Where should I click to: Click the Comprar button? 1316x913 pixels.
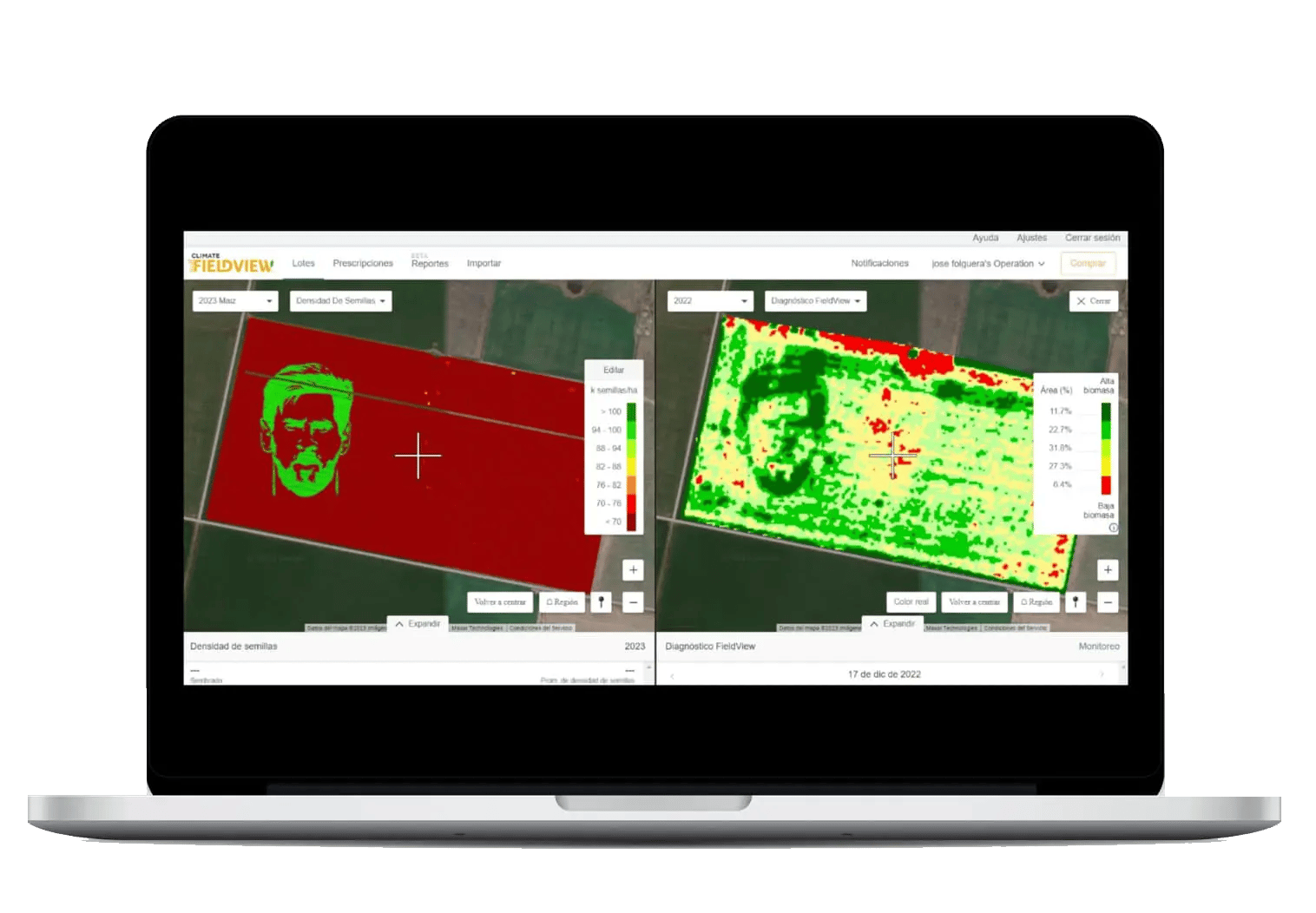coord(1088,263)
